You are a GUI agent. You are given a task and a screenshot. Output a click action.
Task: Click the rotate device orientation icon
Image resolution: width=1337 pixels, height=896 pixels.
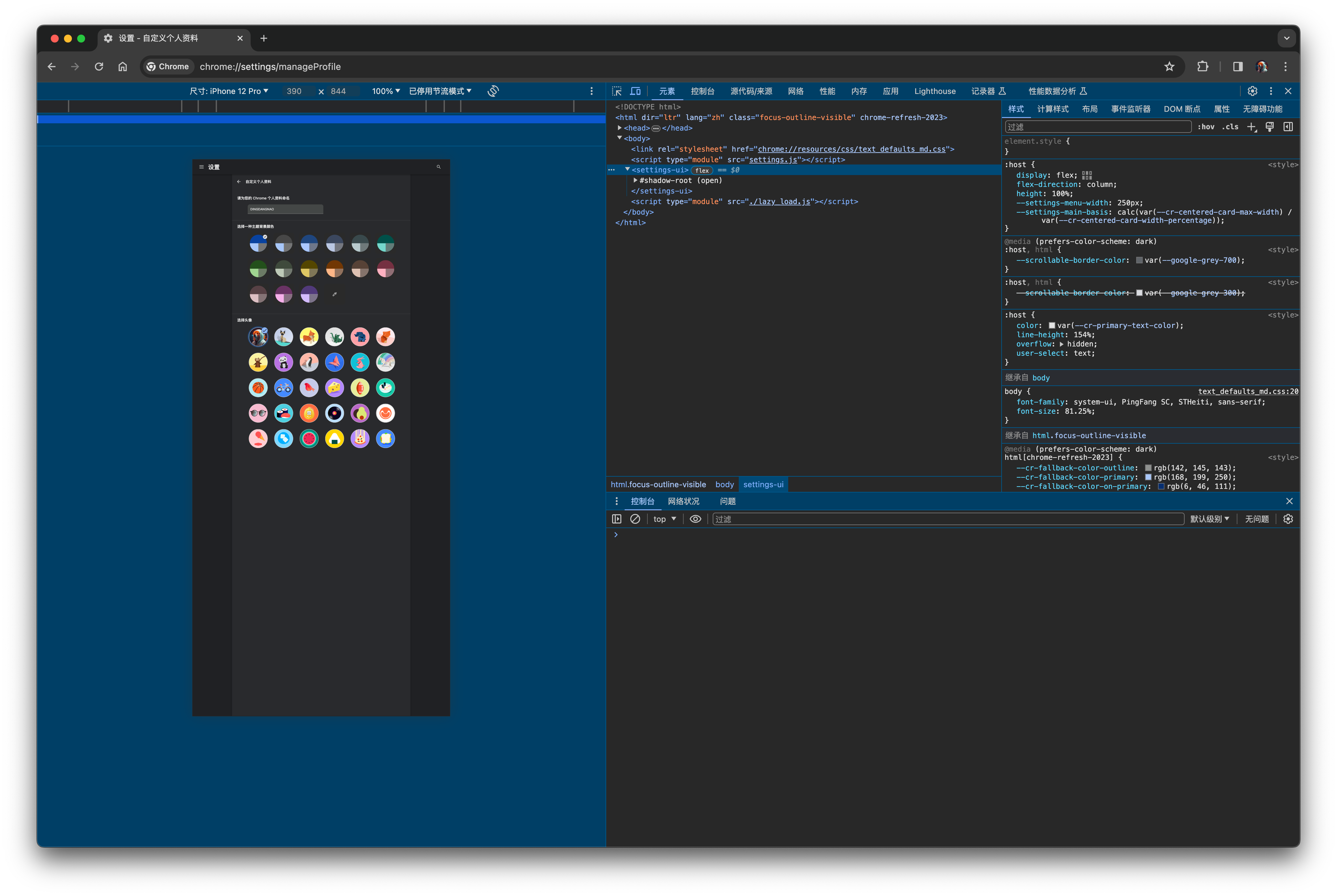[493, 91]
